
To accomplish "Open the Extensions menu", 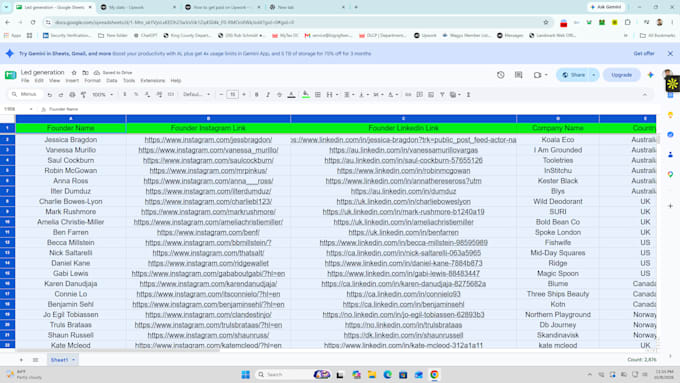I will tap(153, 81).
